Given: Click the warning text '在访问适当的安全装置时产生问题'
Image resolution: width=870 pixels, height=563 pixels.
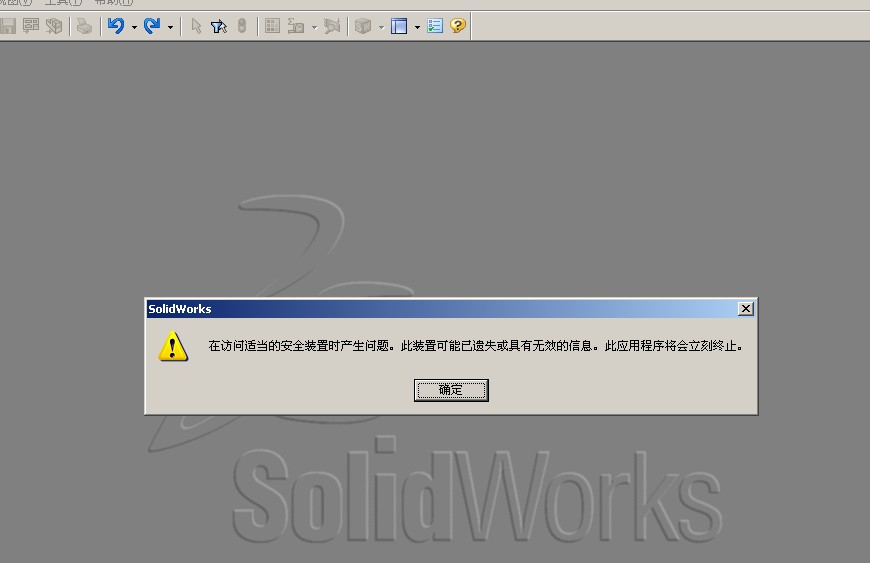Looking at the screenshot, I should pos(299,346).
